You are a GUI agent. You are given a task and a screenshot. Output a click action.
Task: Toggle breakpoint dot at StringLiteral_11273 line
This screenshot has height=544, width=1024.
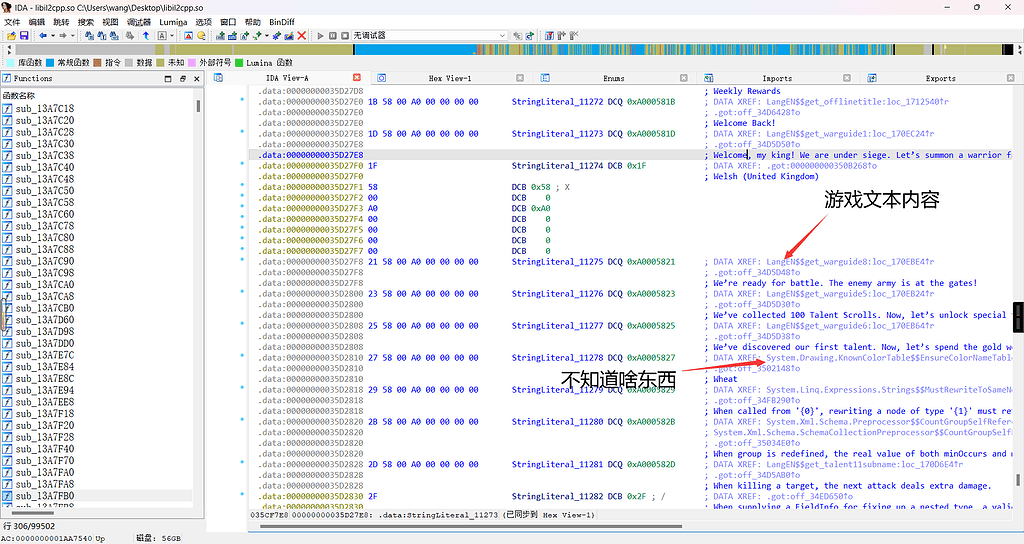[x=242, y=132]
